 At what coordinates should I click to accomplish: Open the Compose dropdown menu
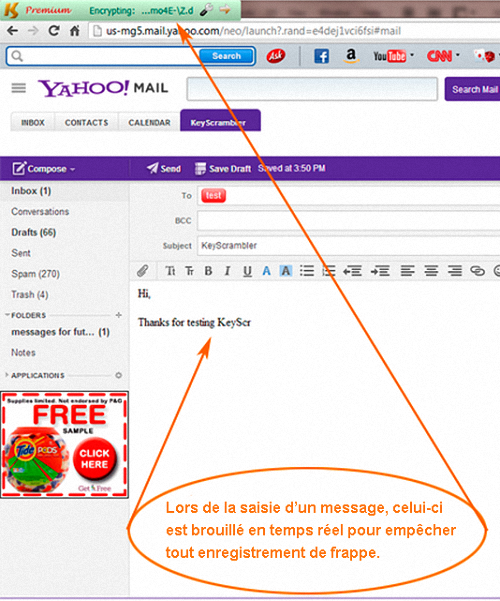click(72, 169)
